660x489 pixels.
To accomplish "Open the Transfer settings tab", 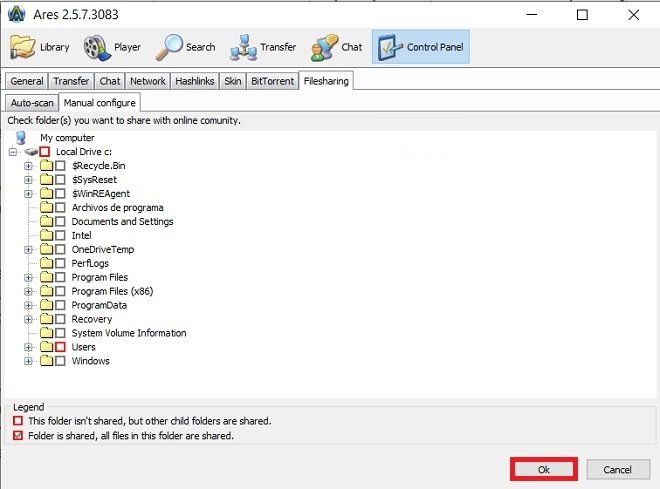I will [71, 81].
